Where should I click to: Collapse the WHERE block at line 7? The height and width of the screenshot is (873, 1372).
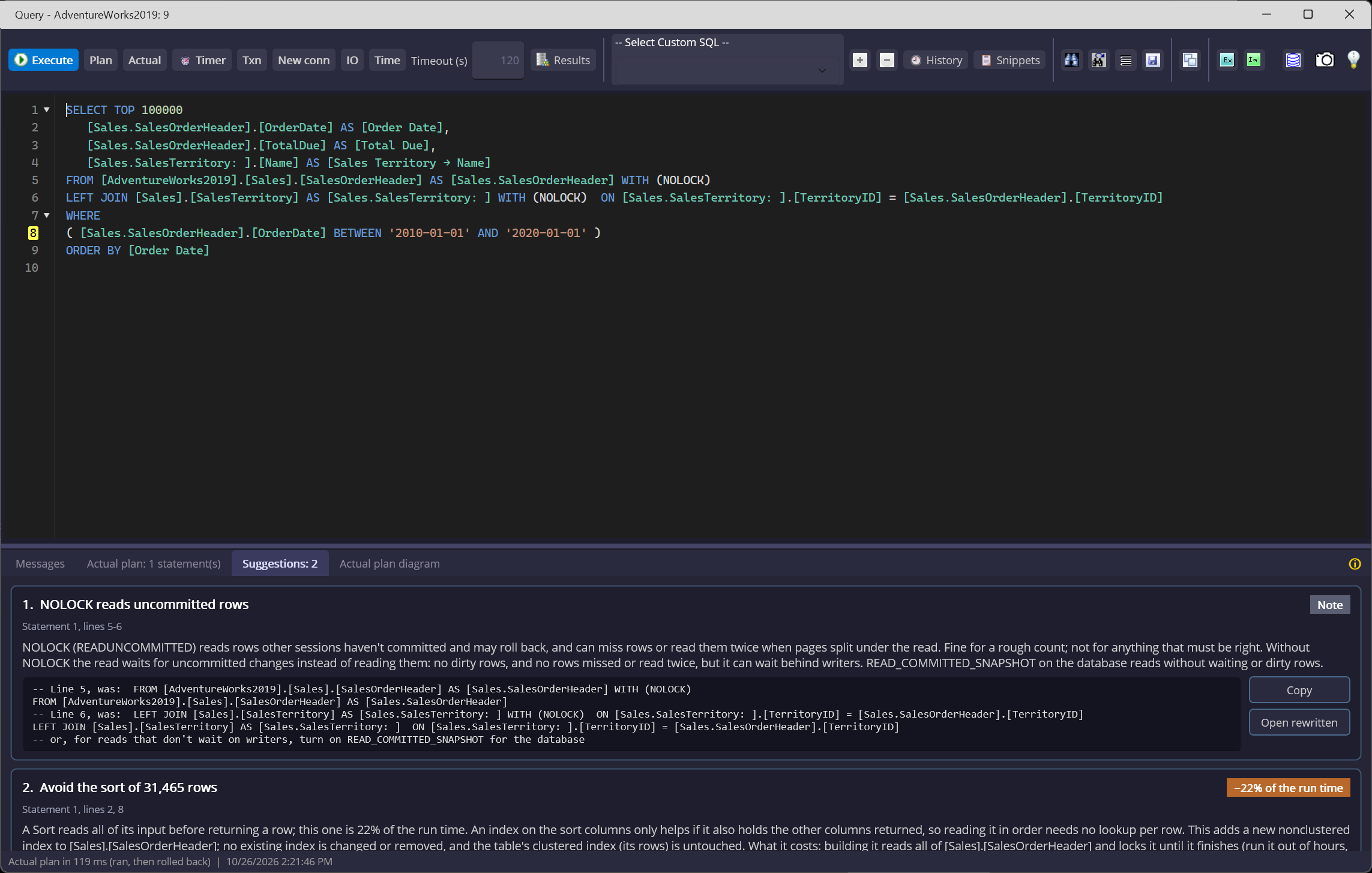[47, 215]
